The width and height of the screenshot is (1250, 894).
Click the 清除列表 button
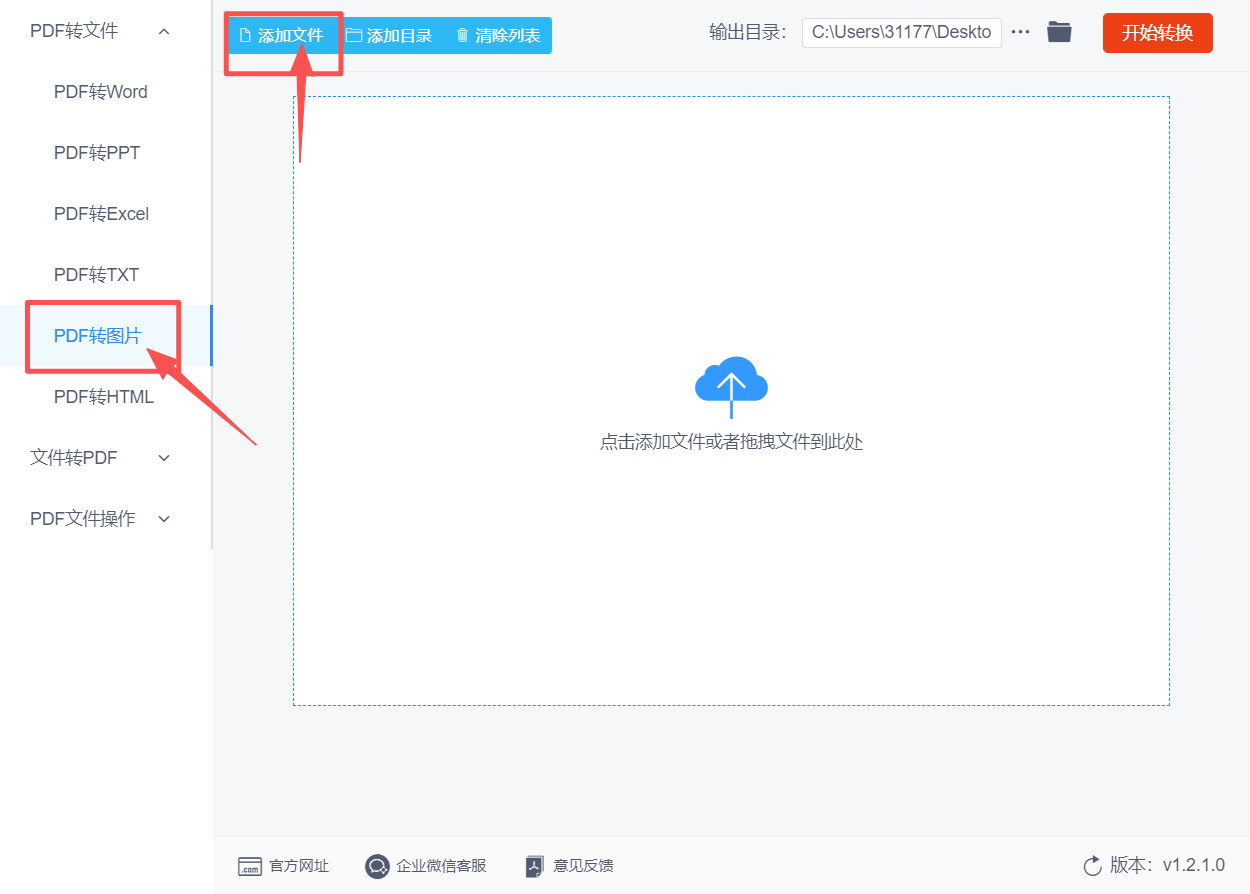498,35
